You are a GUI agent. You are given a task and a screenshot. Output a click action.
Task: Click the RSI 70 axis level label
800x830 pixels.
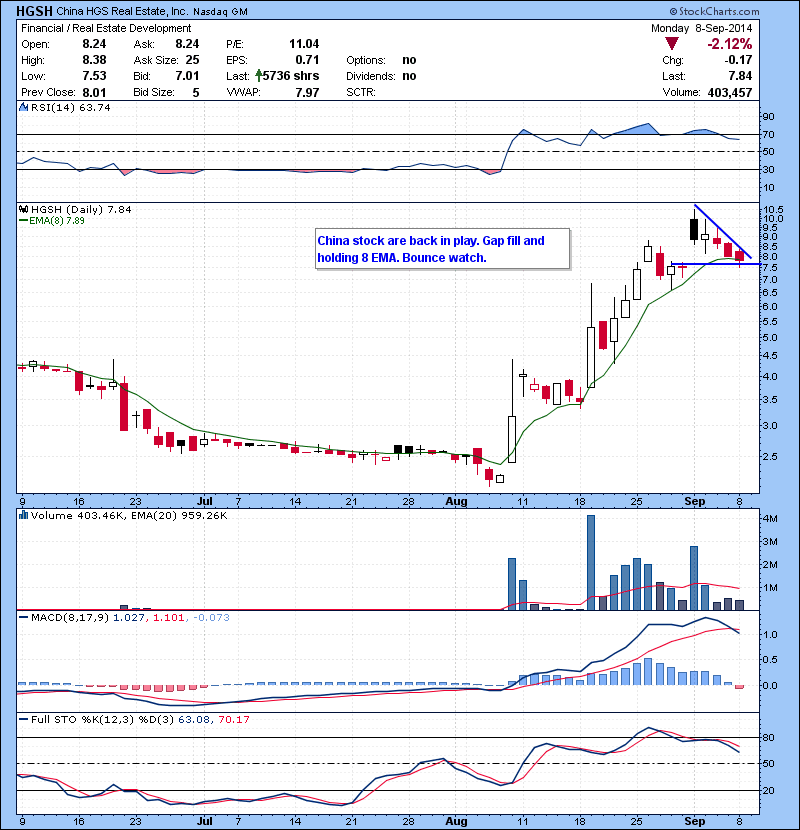coord(768,134)
